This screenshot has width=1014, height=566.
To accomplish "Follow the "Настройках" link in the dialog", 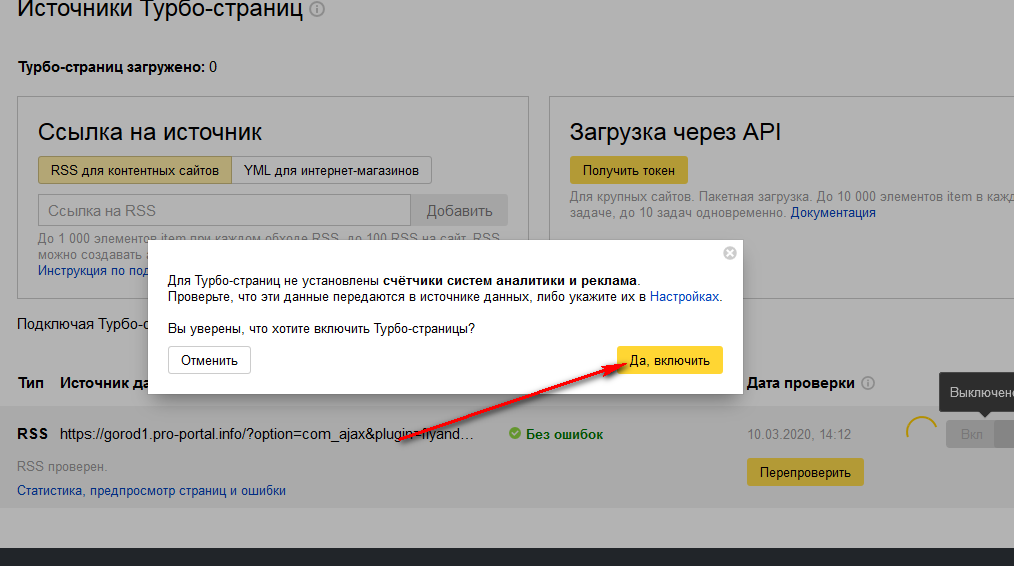I will pos(684,297).
